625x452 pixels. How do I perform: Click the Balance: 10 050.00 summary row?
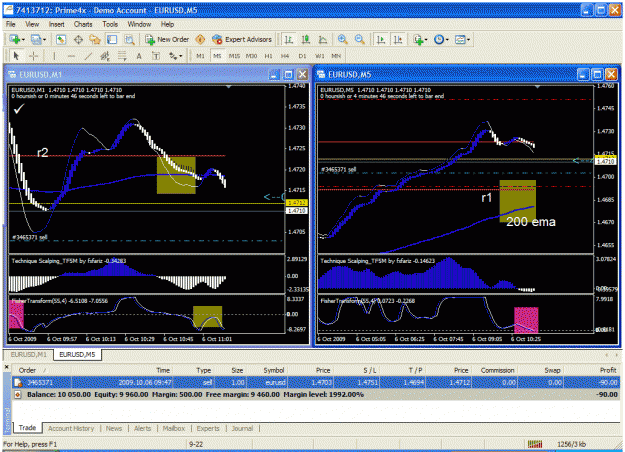(316, 395)
